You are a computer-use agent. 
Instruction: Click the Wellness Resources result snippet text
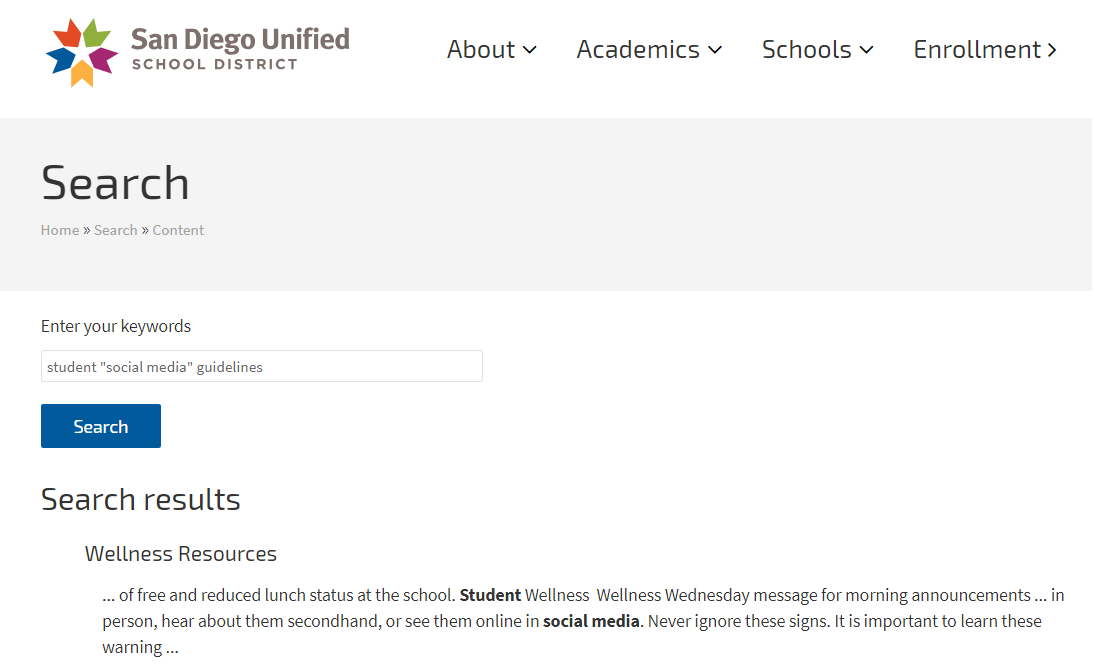[582, 621]
